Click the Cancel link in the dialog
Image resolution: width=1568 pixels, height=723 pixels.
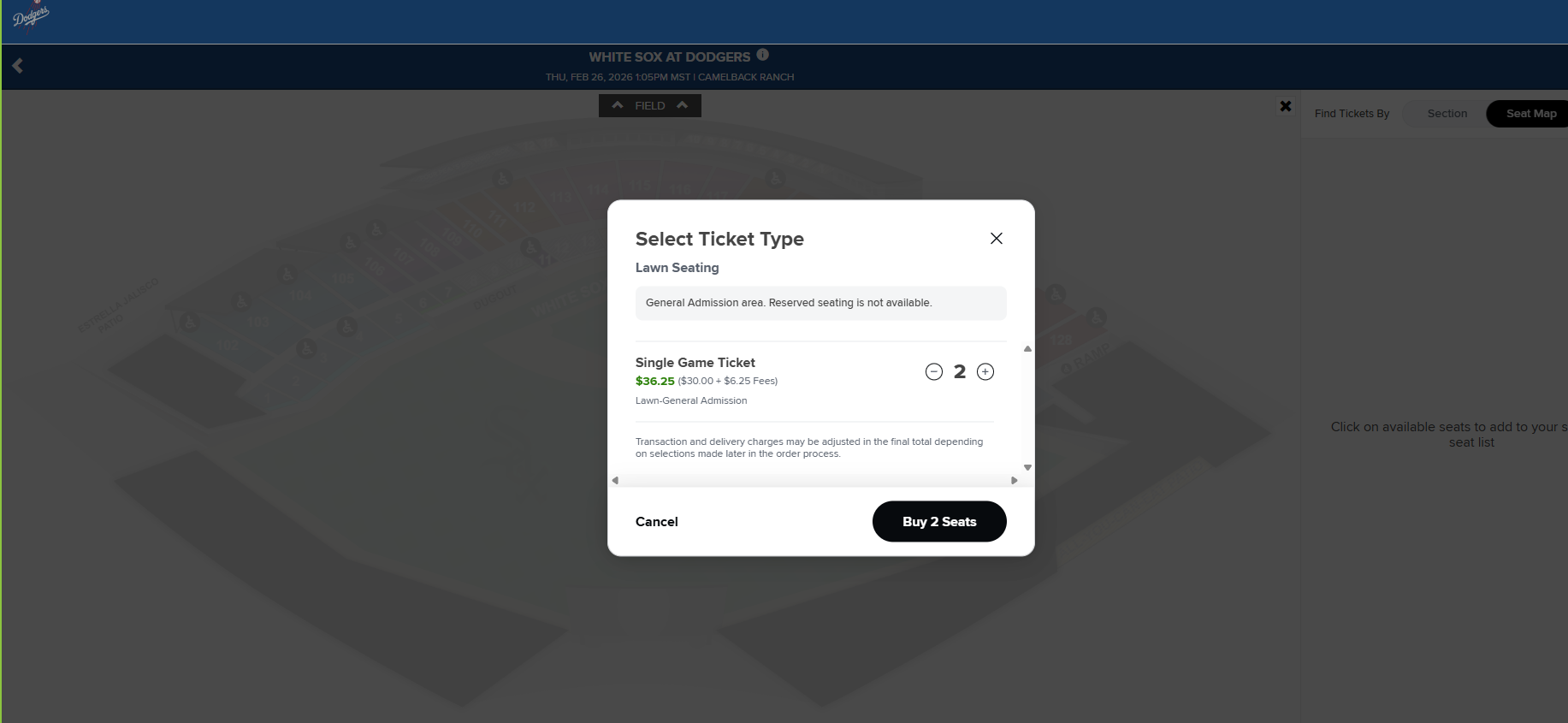click(x=656, y=522)
